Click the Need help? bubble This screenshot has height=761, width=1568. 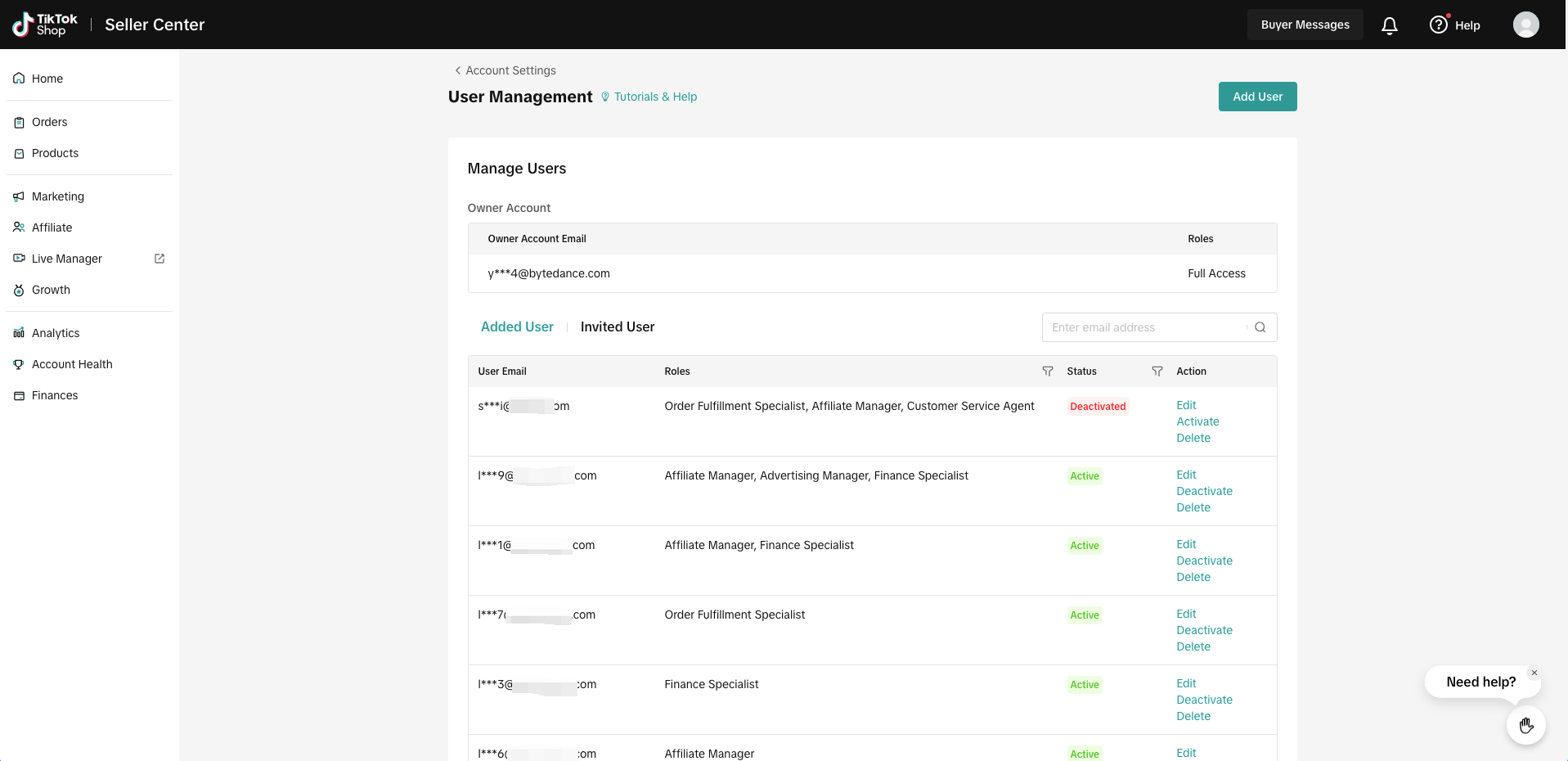coord(1480,682)
